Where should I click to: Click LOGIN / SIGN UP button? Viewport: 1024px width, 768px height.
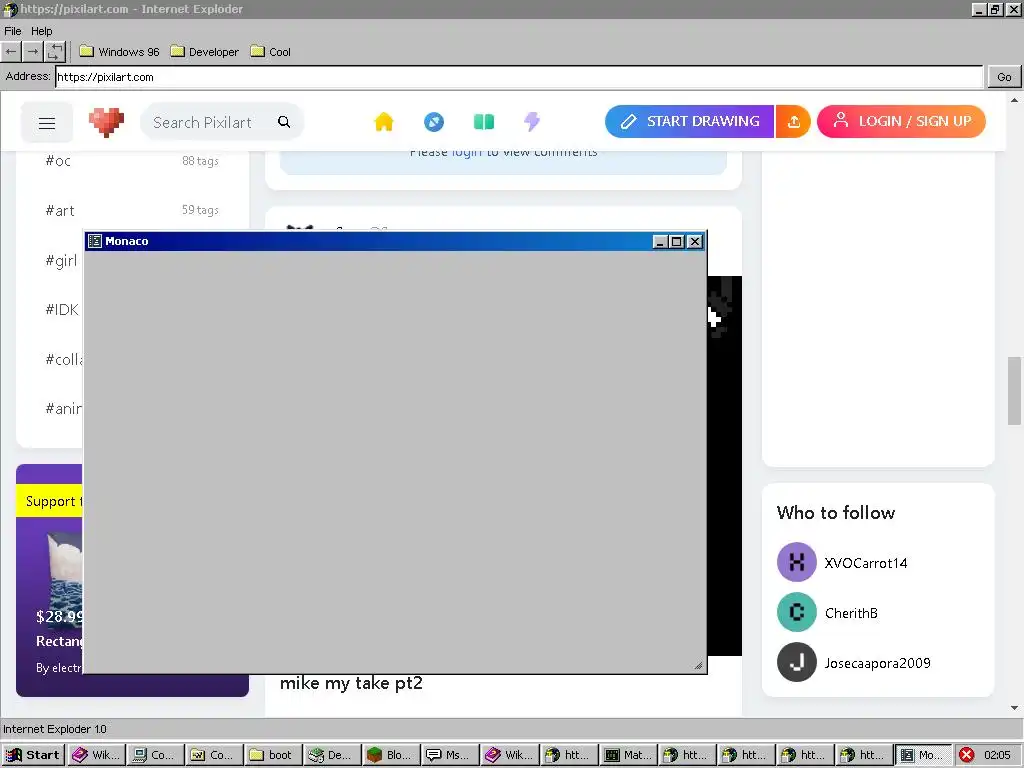coord(901,121)
